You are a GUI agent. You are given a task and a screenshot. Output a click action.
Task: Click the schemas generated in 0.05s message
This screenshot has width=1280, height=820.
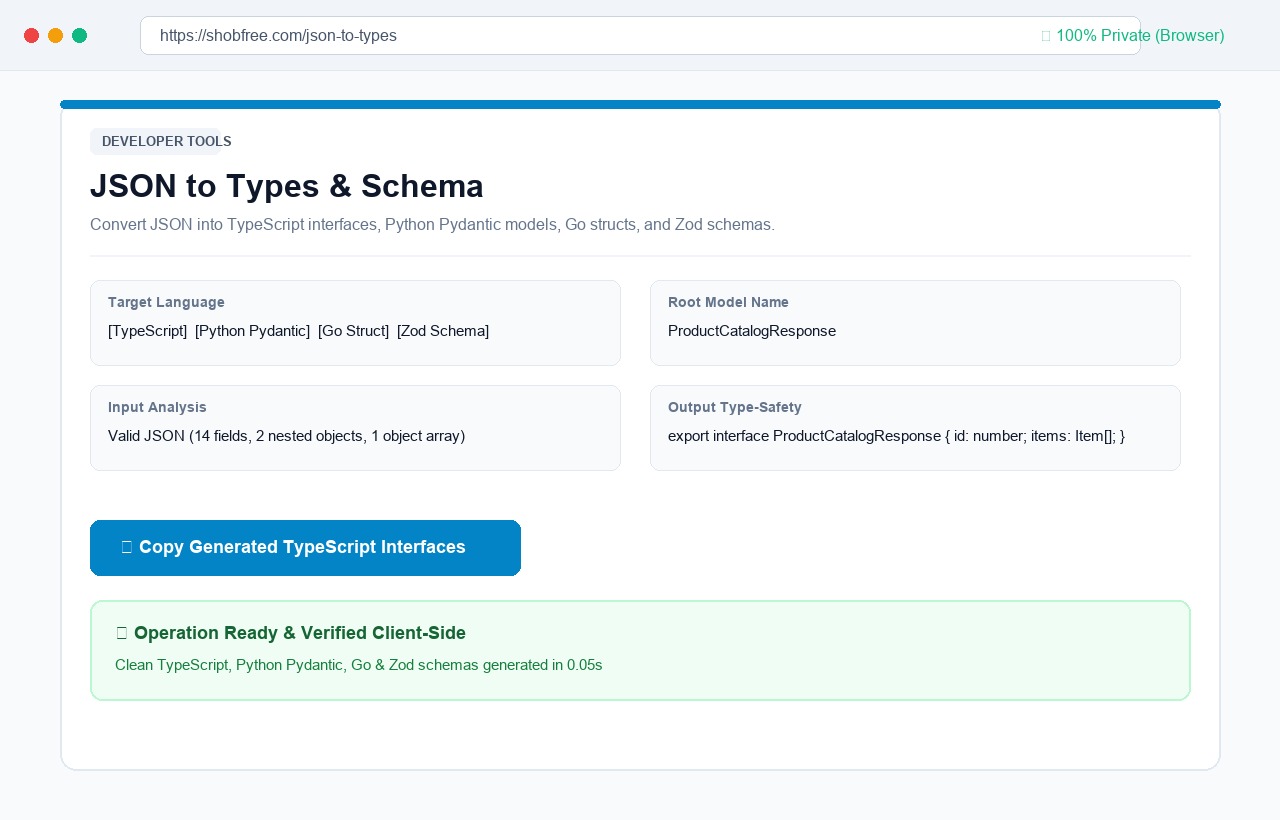click(x=359, y=665)
